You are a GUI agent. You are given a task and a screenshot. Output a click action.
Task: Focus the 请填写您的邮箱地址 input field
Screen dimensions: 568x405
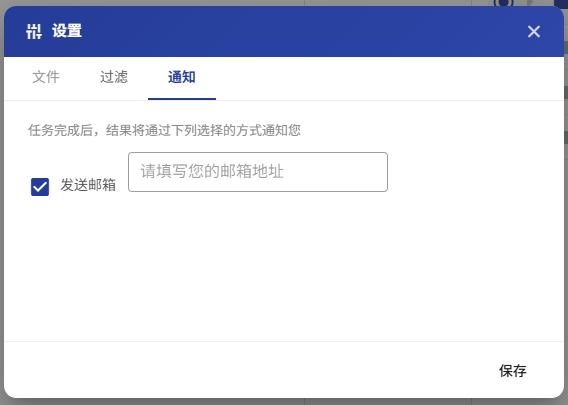tap(258, 172)
